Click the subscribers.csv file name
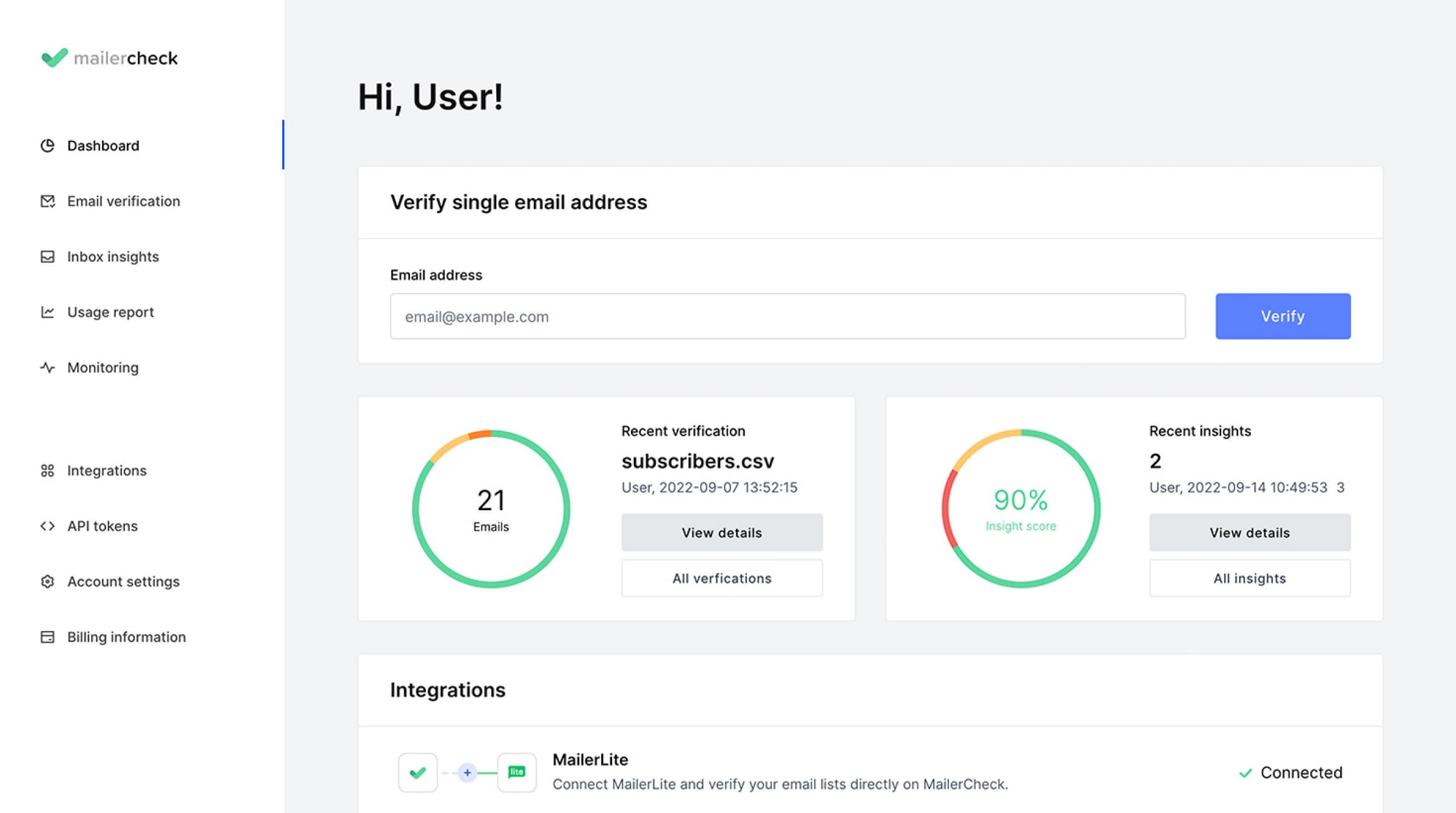The width and height of the screenshot is (1456, 813). coord(698,461)
